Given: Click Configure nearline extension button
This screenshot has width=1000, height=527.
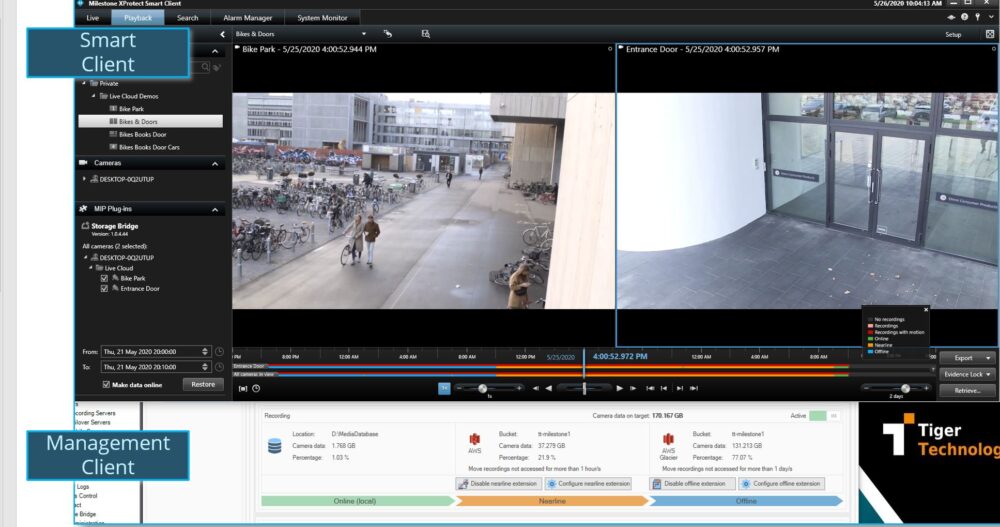Looking at the screenshot, I should (589, 484).
